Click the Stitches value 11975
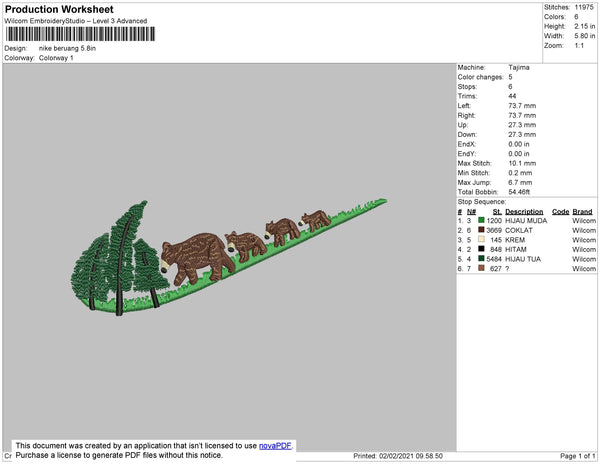The width and height of the screenshot is (600, 464). 583,7
